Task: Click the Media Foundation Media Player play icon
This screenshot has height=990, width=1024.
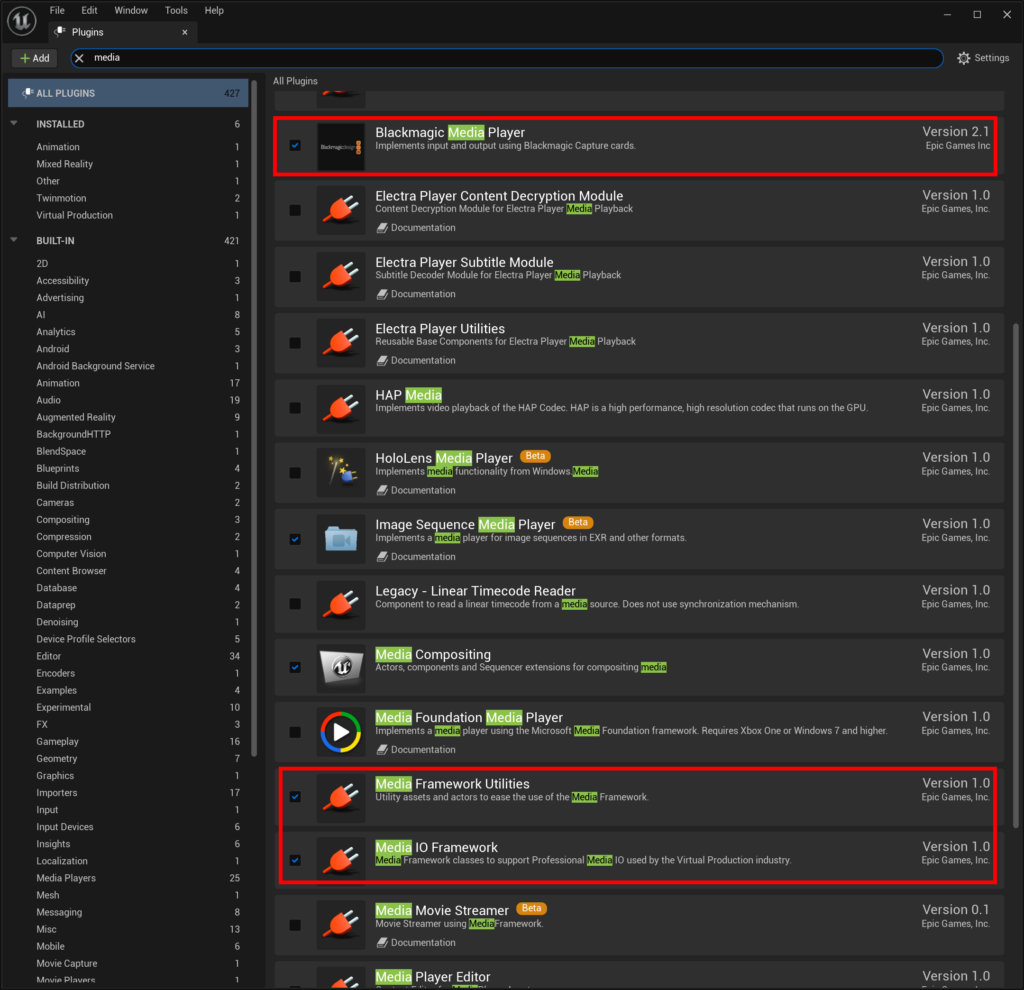Action: tap(341, 732)
